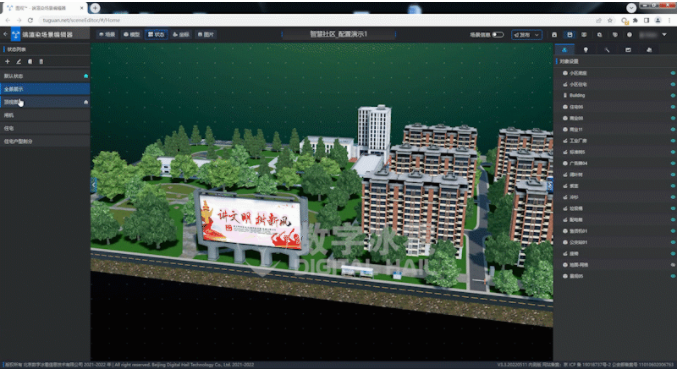The height and width of the screenshot is (369, 678).
Task: Collapse left panel via viewport edge handle
Action: coord(93,185)
